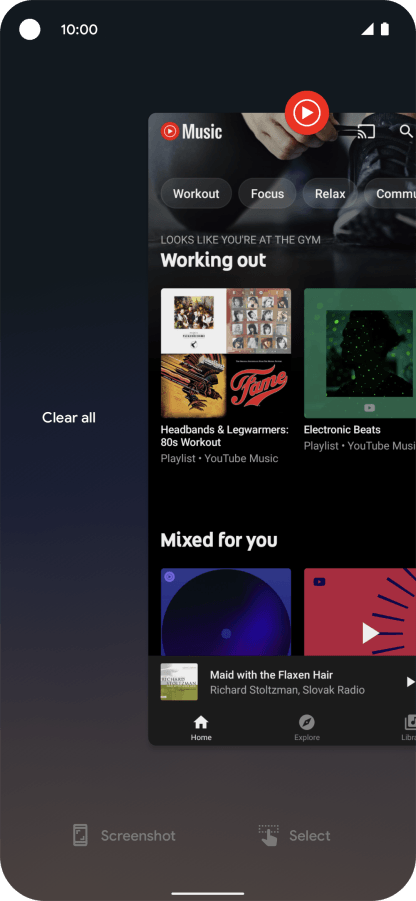
Task: Open Headbands & Legwarmers playlist cover
Action: 226,353
